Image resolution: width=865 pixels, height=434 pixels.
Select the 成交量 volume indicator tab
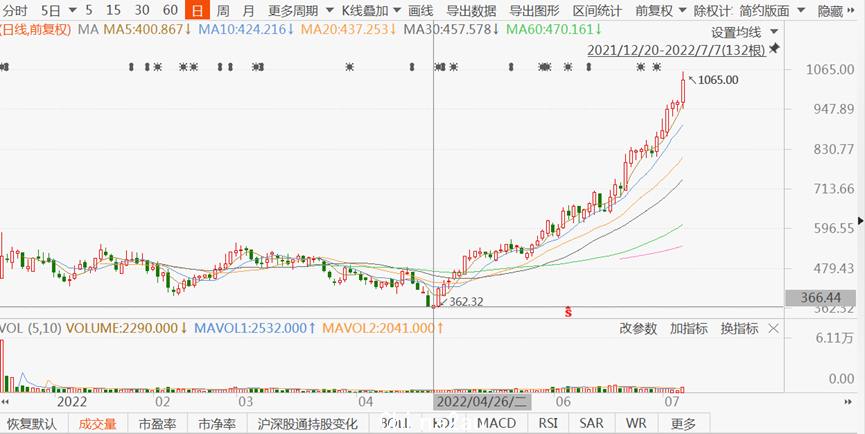click(x=98, y=424)
